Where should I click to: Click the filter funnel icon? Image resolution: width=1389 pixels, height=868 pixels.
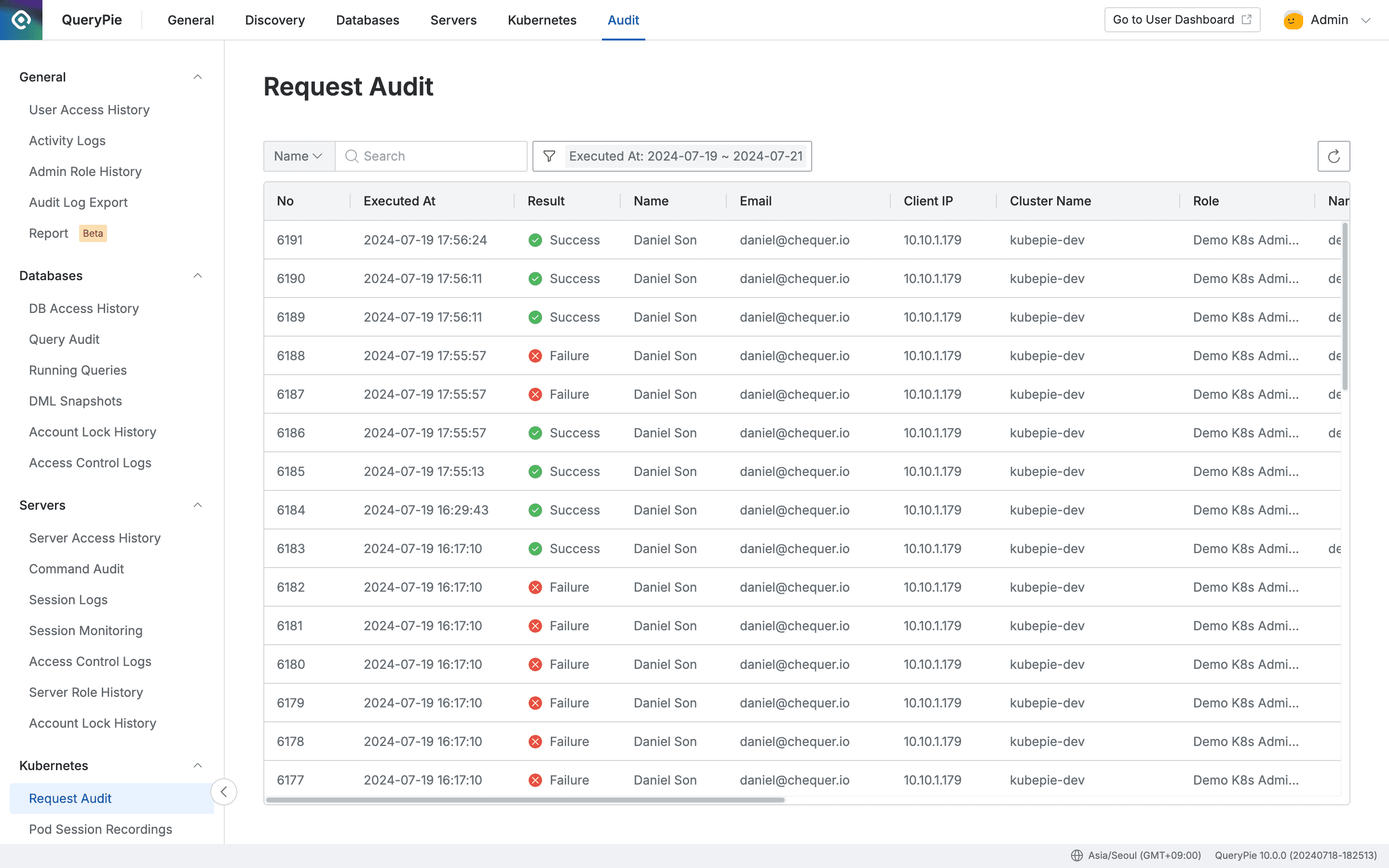click(549, 156)
